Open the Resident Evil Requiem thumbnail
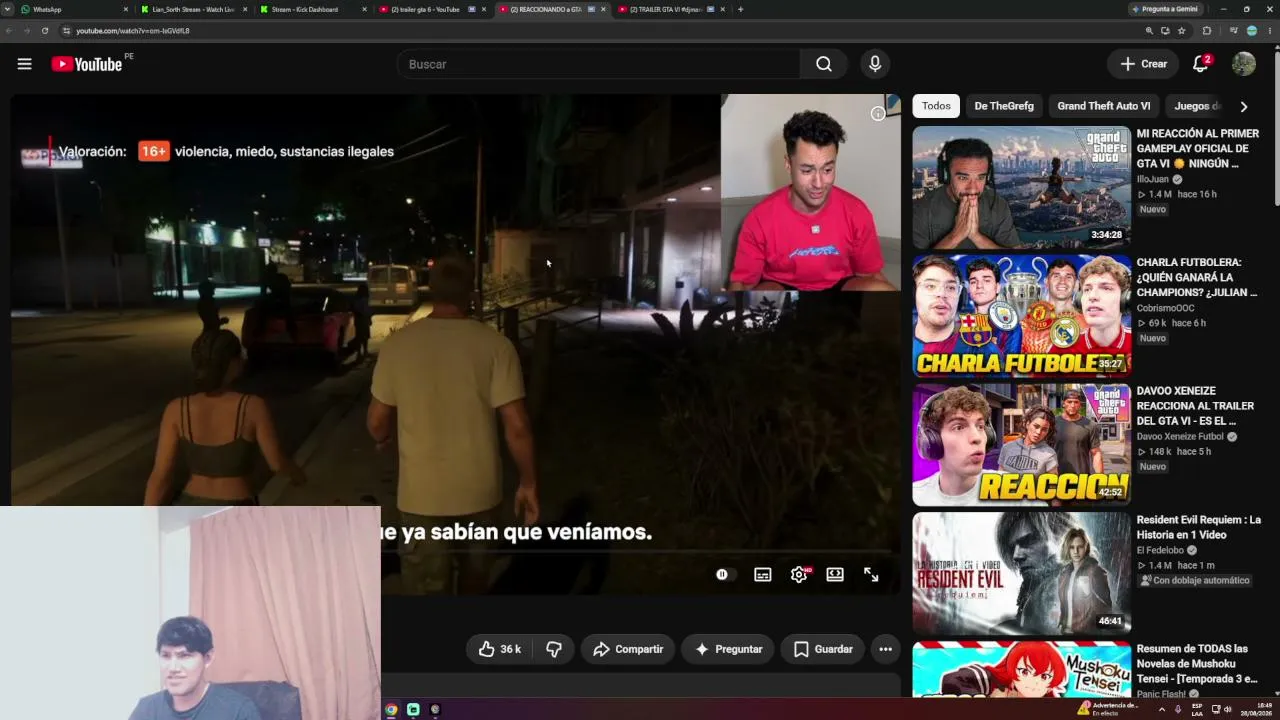The height and width of the screenshot is (720, 1280). tap(1021, 574)
